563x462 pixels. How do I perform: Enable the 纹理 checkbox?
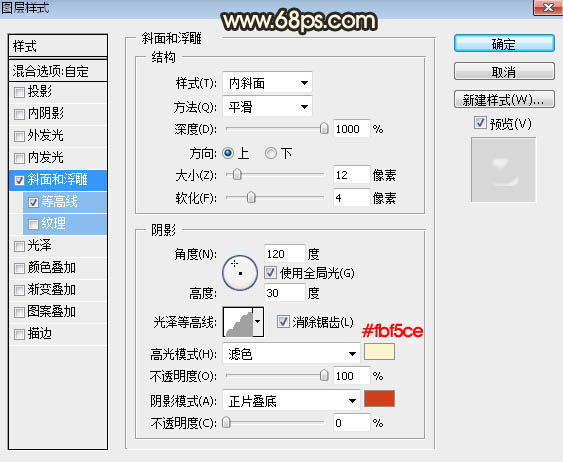33,224
